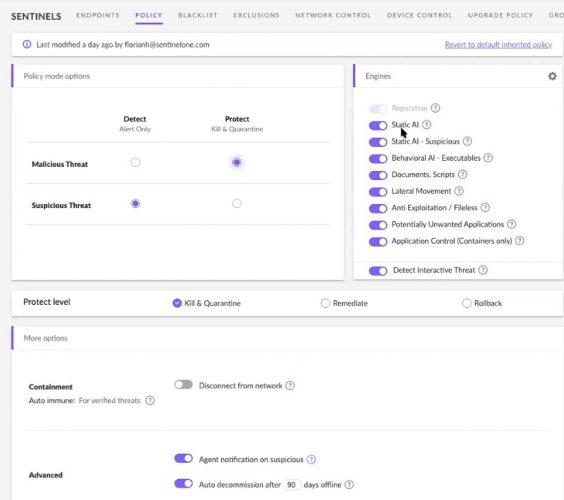The height and width of the screenshot is (500, 564).
Task: Select Kill & Quarantine protect level
Action: pos(177,303)
